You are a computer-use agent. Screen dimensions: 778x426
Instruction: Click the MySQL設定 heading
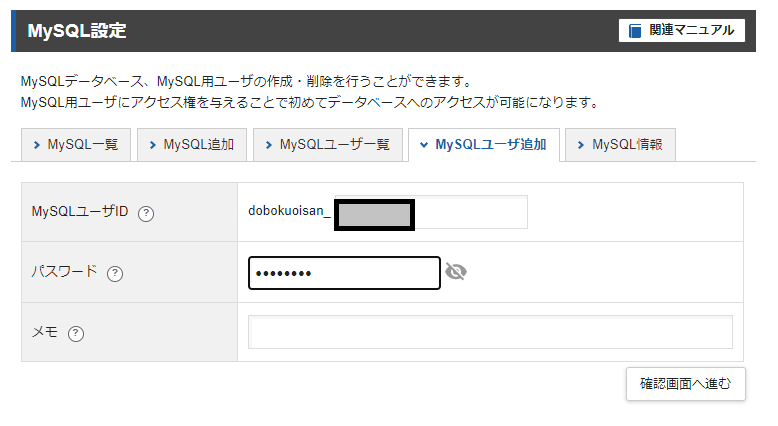[x=77, y=31]
